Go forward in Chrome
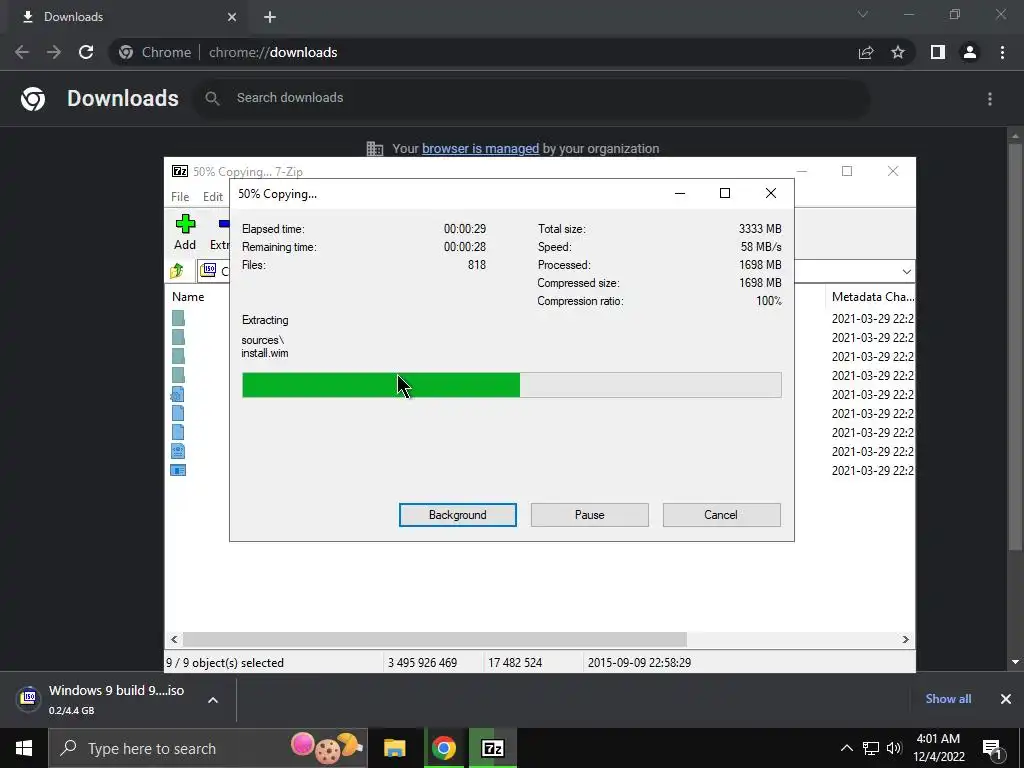Viewport: 1024px width, 768px height. (x=54, y=52)
